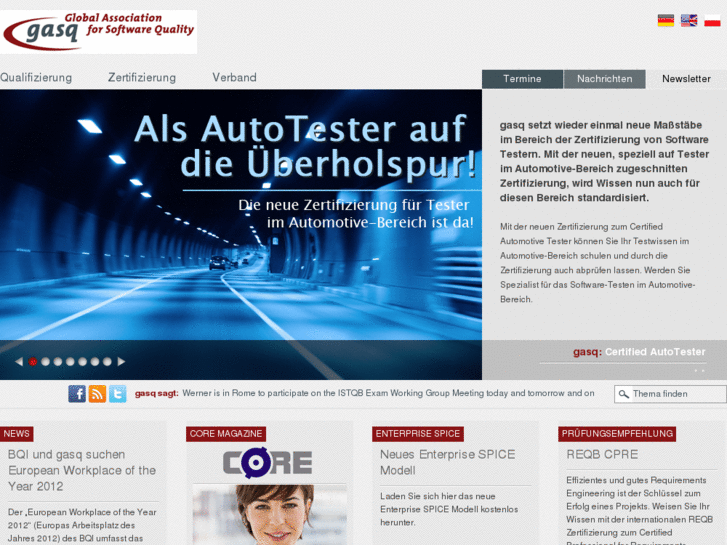727x545 pixels.
Task: Click the CORE MAGAZINE section label
Action: 226,434
